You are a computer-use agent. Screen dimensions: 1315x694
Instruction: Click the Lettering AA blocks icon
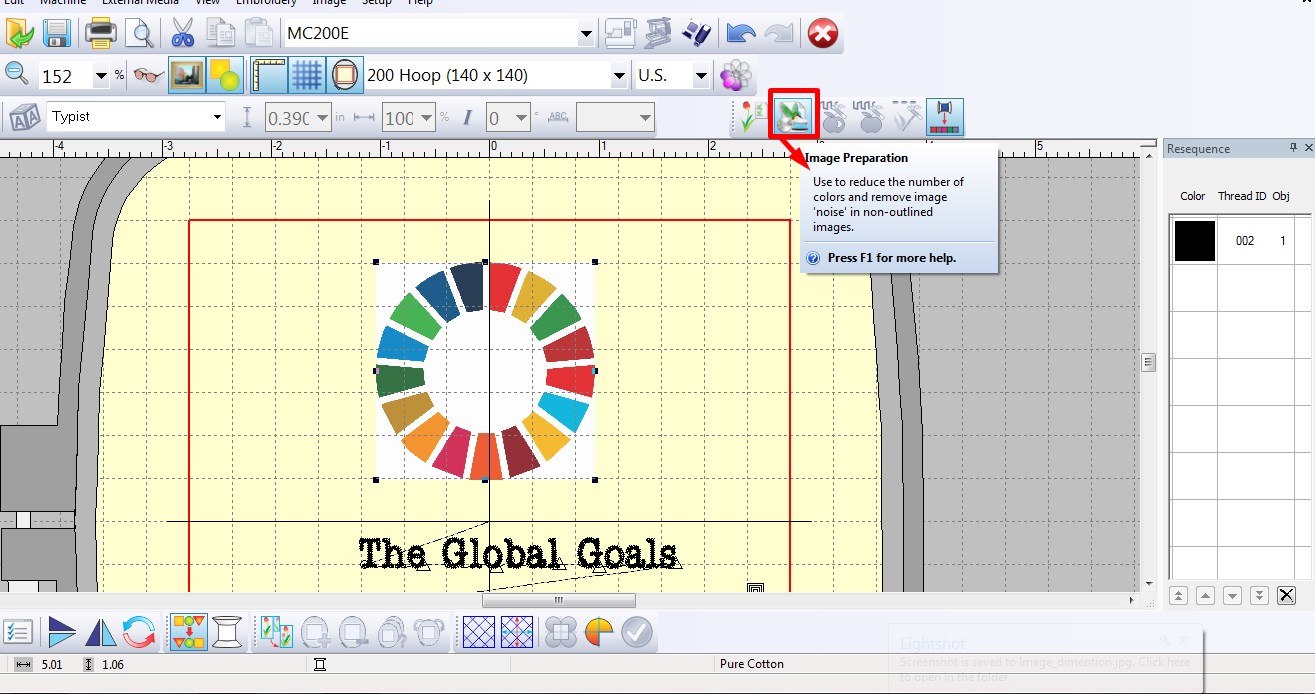point(24,118)
